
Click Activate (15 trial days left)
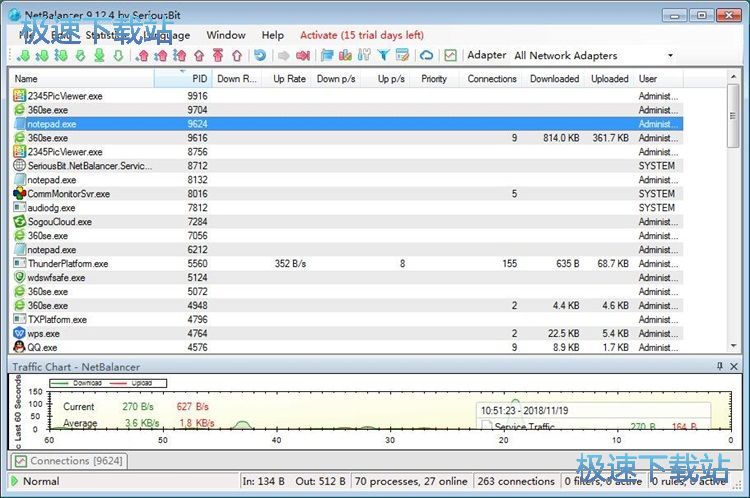pos(362,35)
